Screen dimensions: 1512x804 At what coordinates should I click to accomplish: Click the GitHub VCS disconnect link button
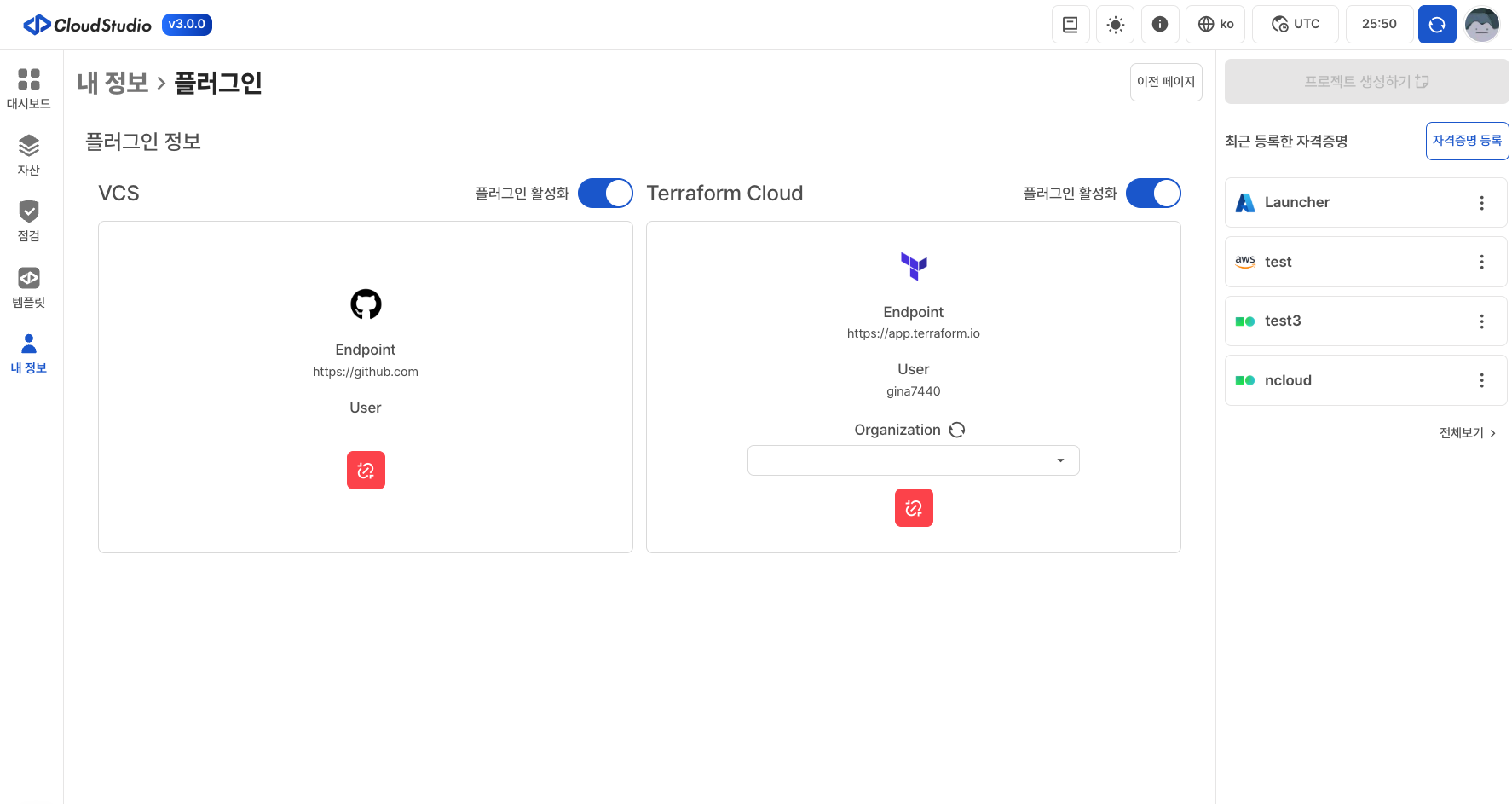pos(366,471)
